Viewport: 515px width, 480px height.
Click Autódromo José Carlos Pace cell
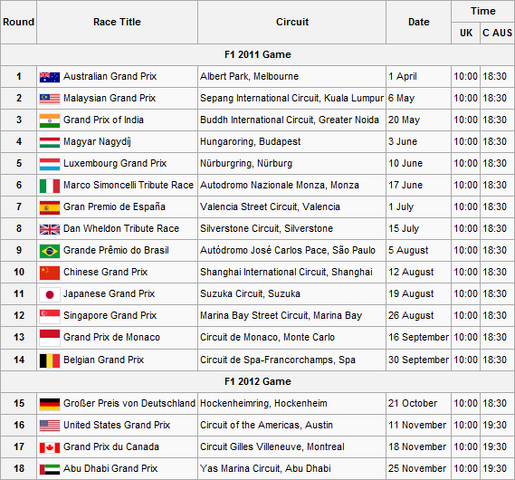tap(292, 250)
